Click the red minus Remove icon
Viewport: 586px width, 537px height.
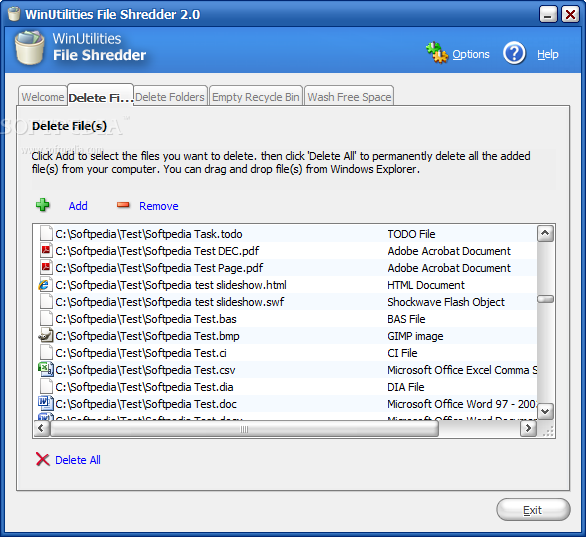coord(123,205)
